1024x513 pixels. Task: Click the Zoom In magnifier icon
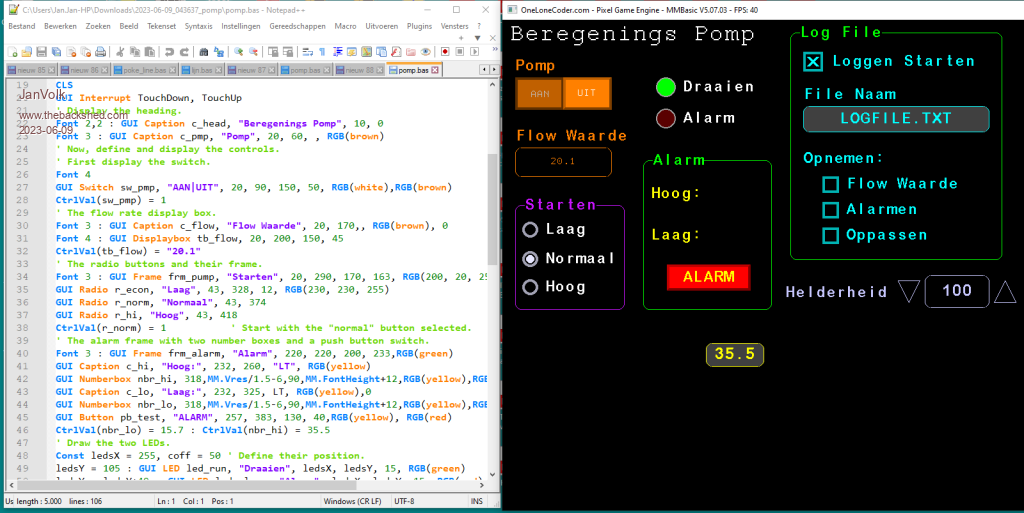click(239, 51)
